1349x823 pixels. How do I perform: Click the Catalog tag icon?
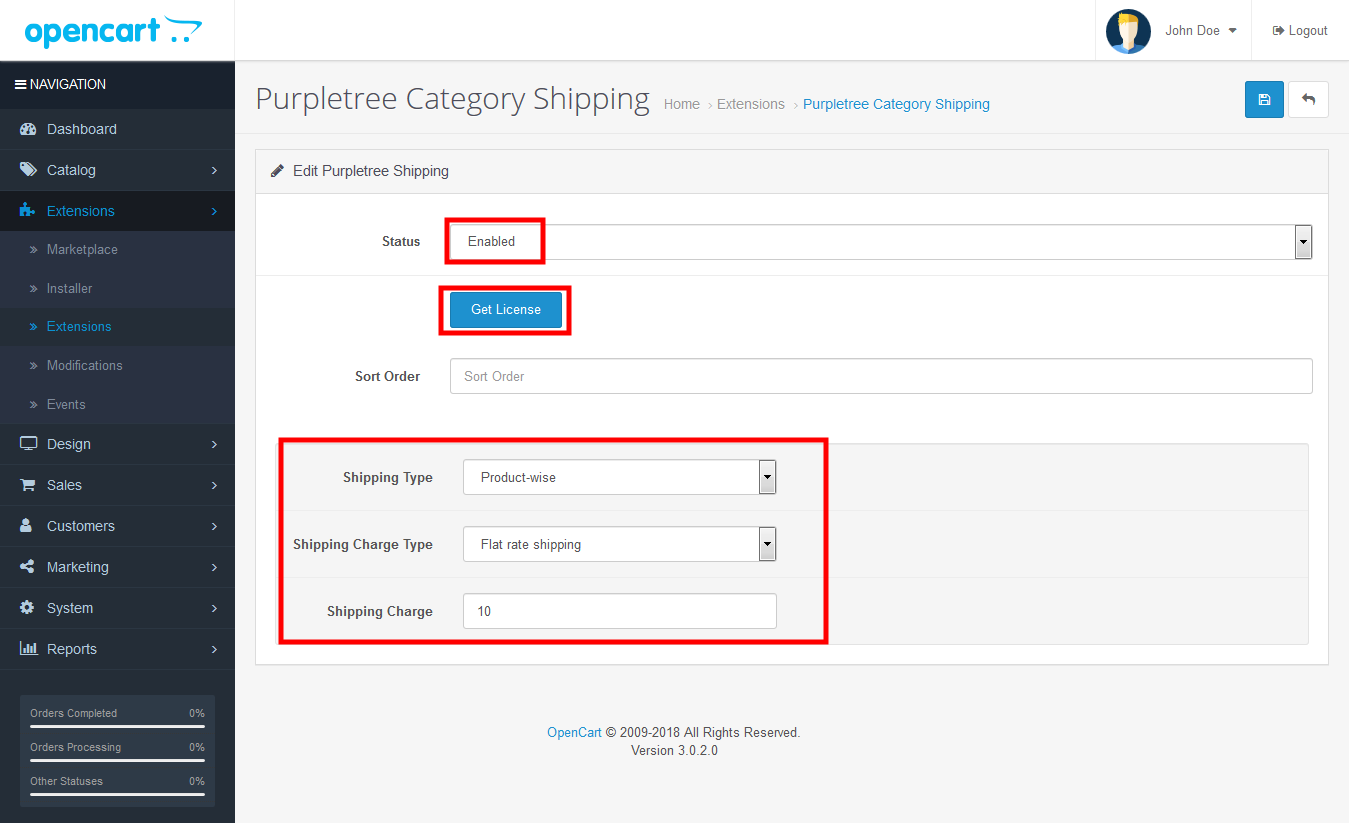coord(28,170)
